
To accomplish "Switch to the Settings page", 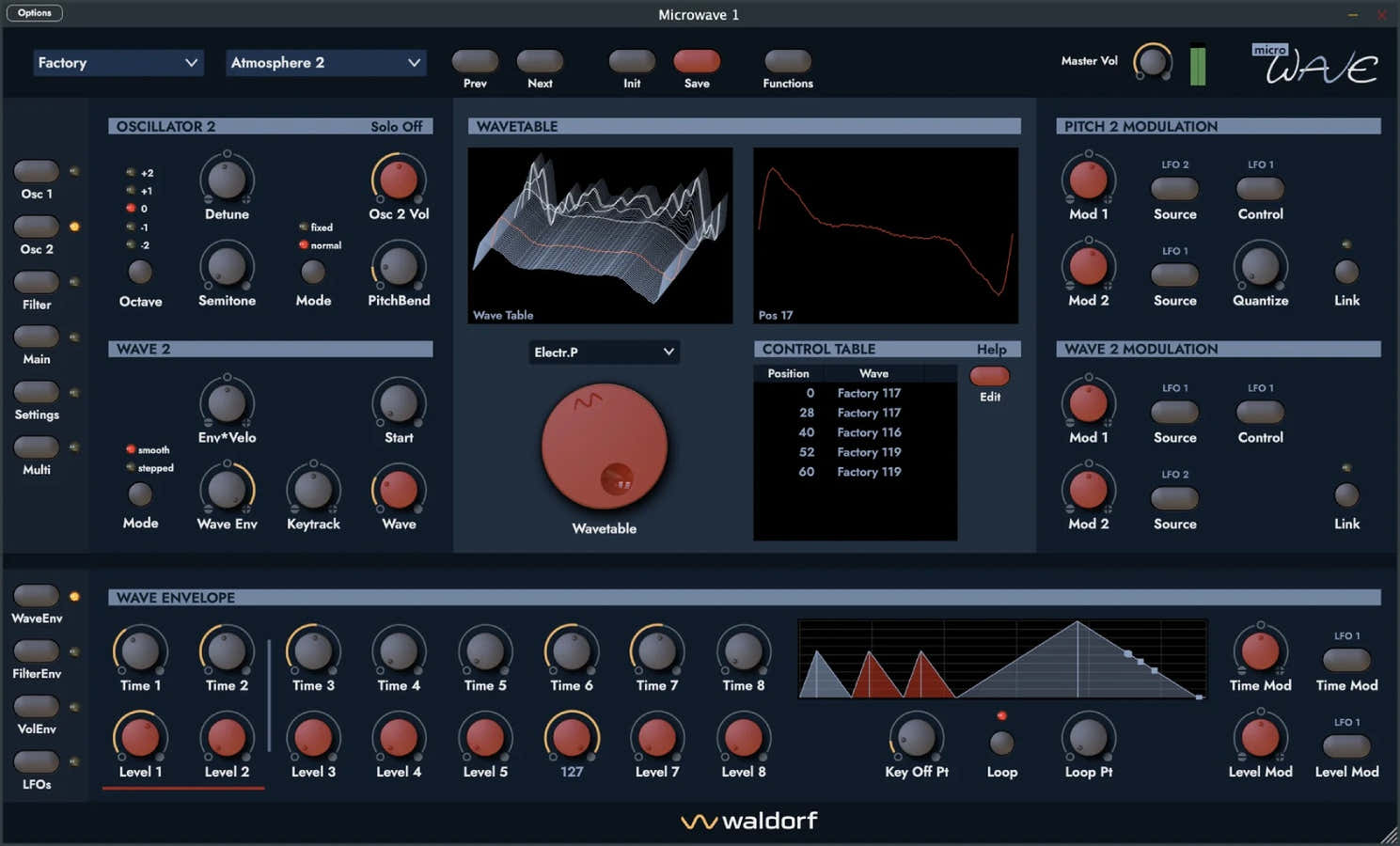I will (37, 392).
